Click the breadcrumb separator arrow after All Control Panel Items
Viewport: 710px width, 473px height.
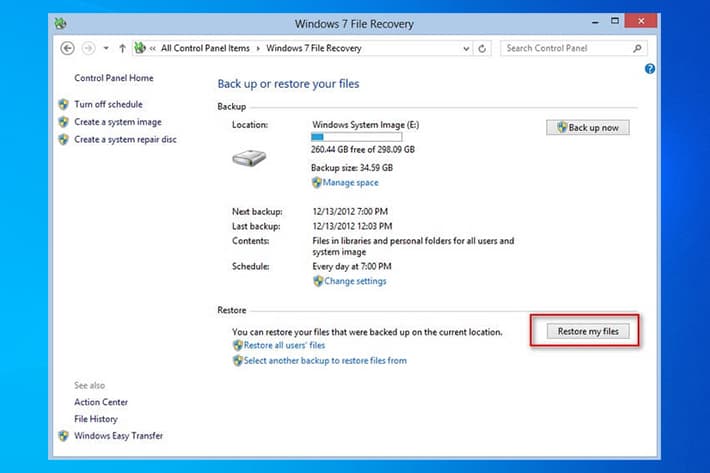(258, 48)
